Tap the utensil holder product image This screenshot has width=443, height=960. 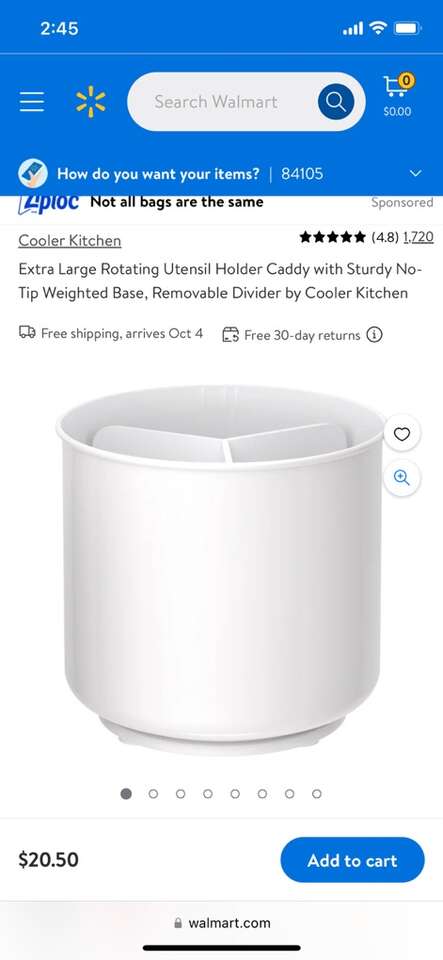tap(222, 569)
